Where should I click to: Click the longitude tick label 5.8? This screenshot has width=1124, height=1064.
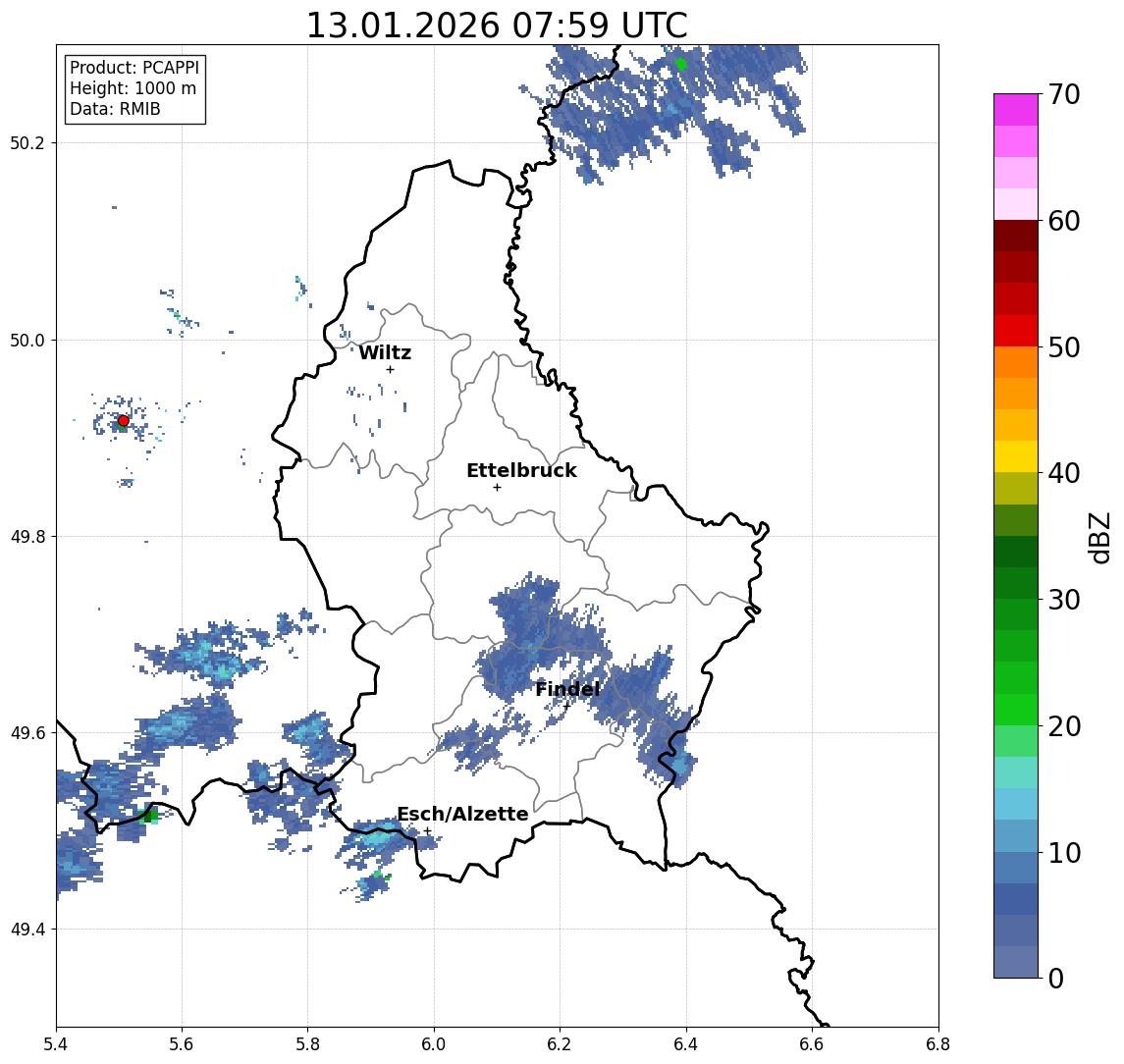308,1044
